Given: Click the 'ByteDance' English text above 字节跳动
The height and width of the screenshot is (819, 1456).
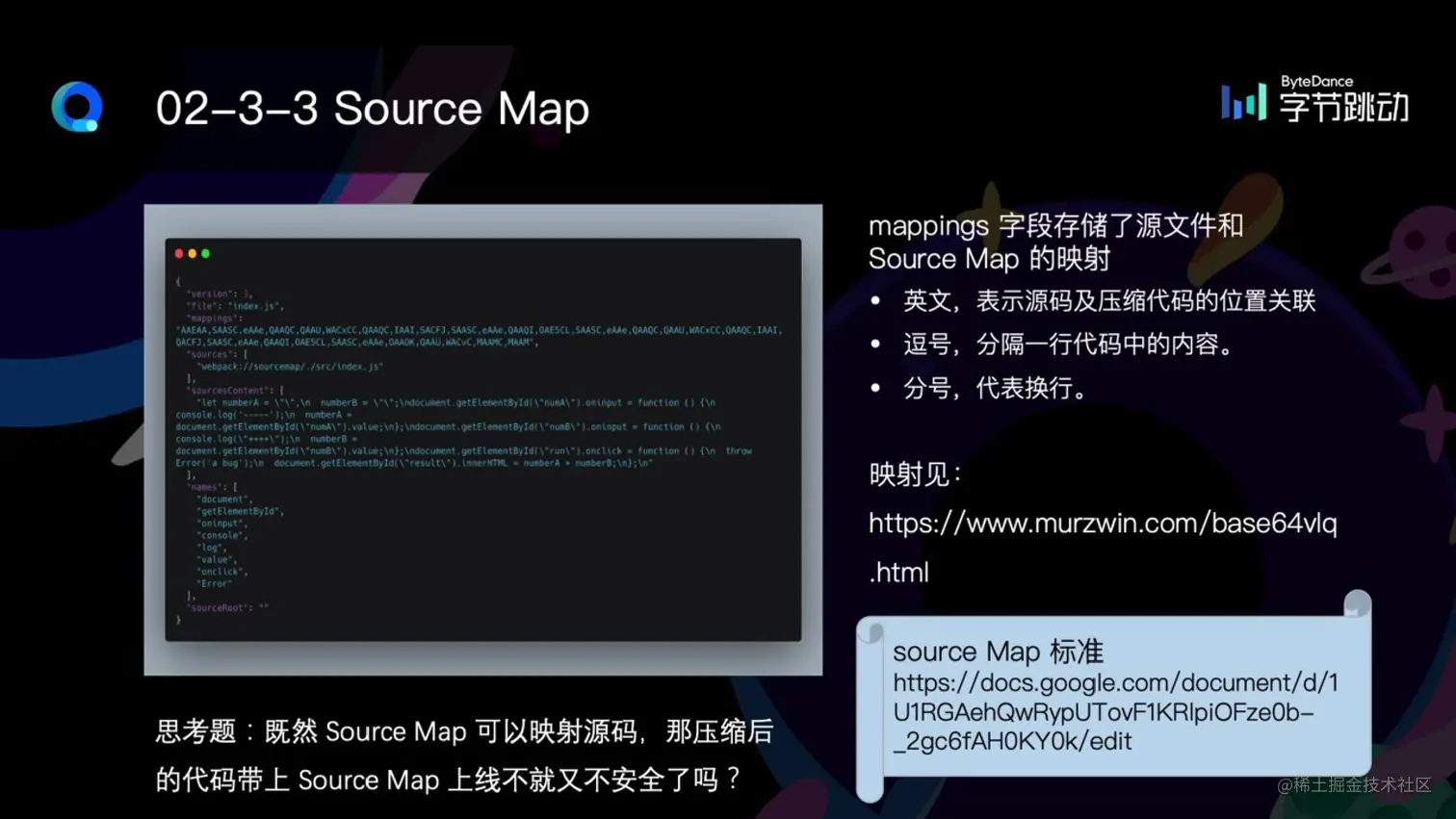Looking at the screenshot, I should (1316, 82).
